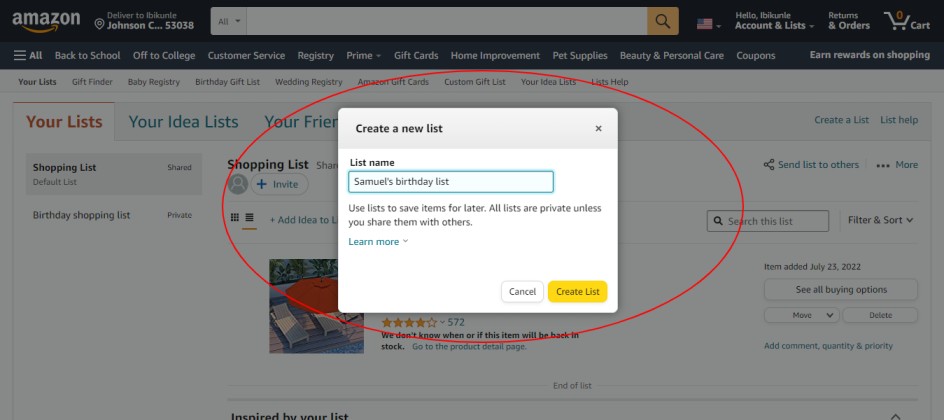944x420 pixels.
Task: Click the star rating of the product
Action: tap(409, 323)
